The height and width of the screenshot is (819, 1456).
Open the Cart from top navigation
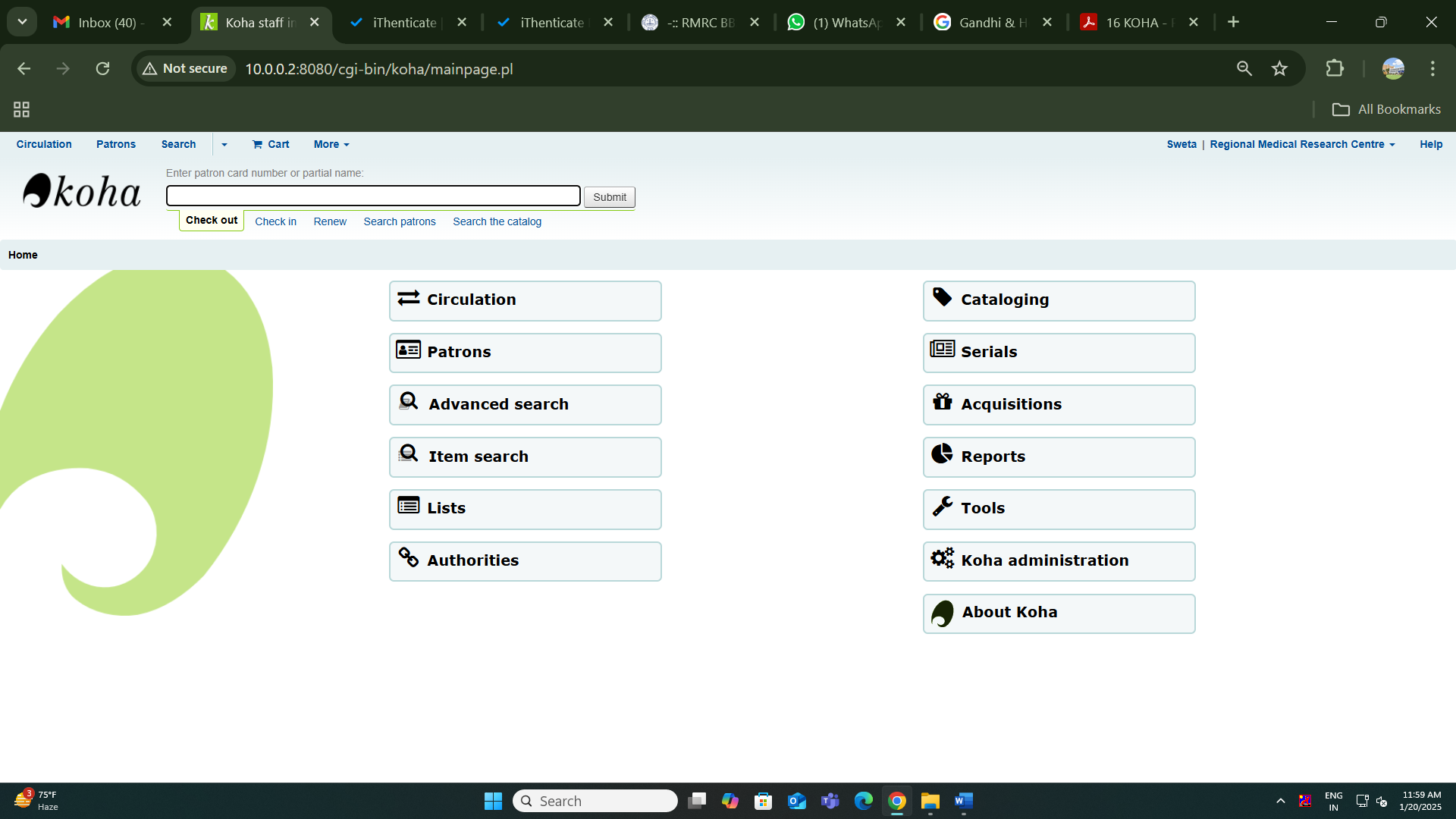click(271, 144)
